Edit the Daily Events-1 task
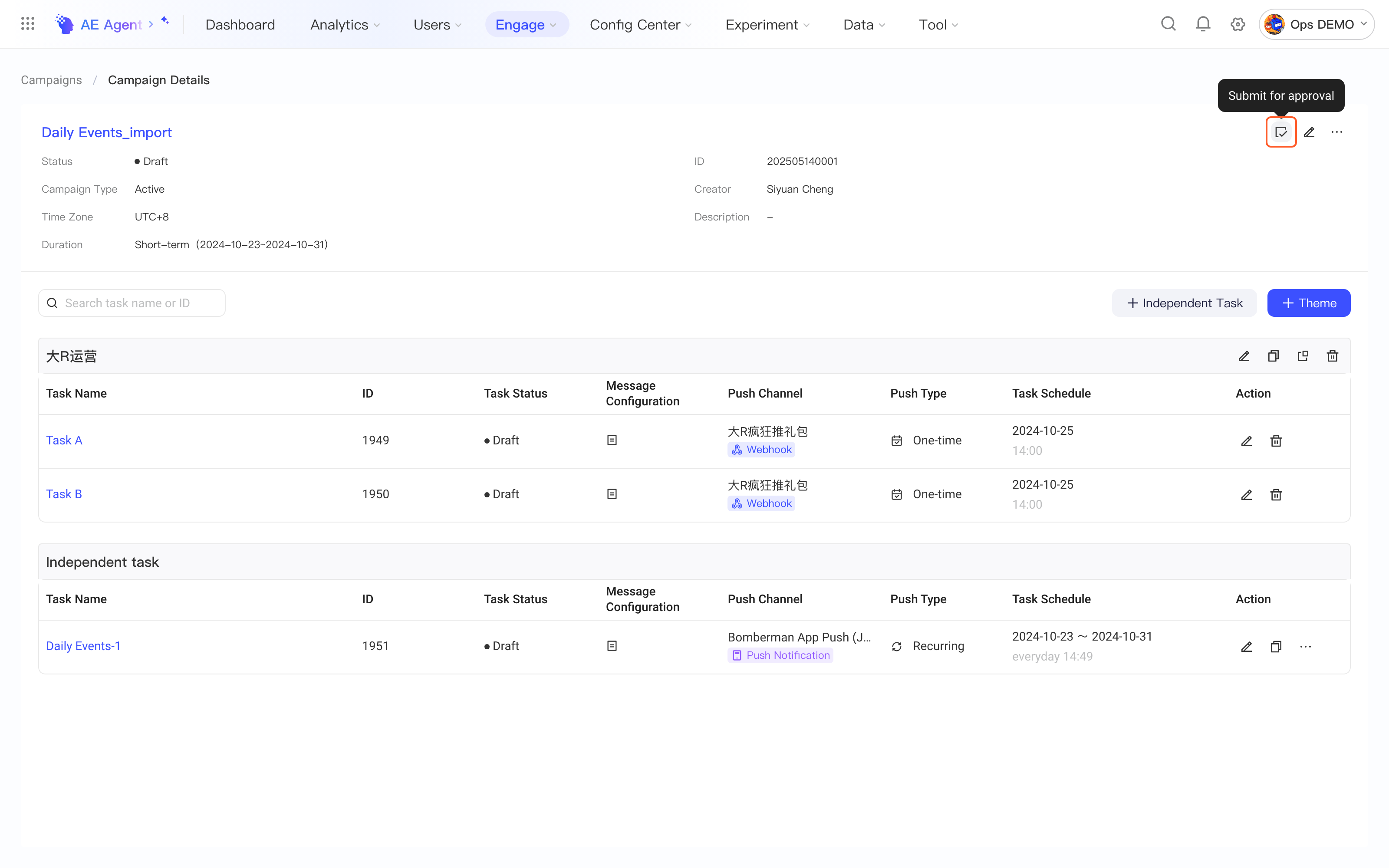This screenshot has width=1389, height=868. pyautogui.click(x=1246, y=647)
